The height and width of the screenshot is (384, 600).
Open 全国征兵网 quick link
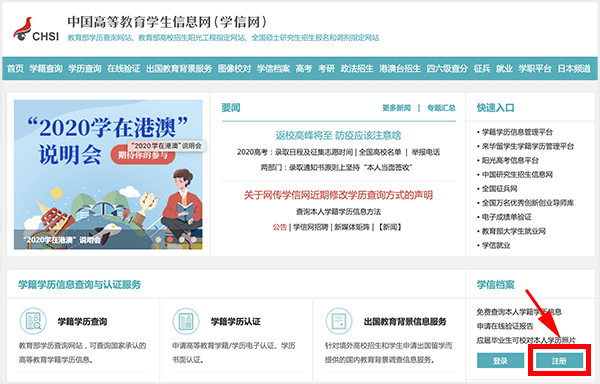(x=499, y=189)
